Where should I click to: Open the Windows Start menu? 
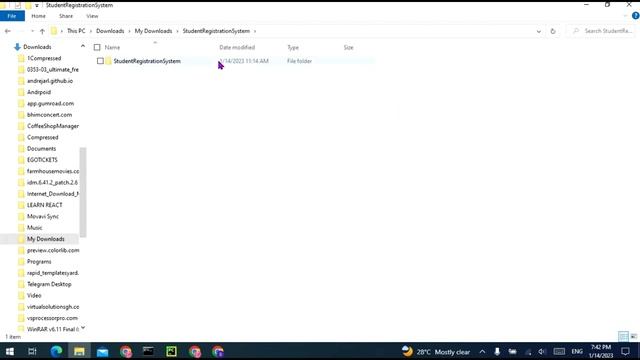[x=9, y=351]
